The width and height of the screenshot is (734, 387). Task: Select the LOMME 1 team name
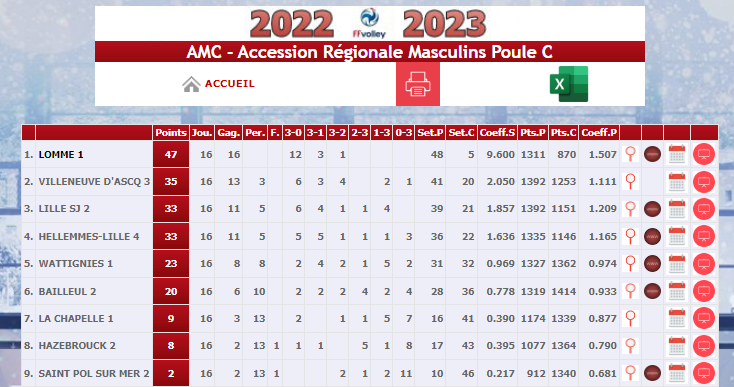click(x=61, y=154)
